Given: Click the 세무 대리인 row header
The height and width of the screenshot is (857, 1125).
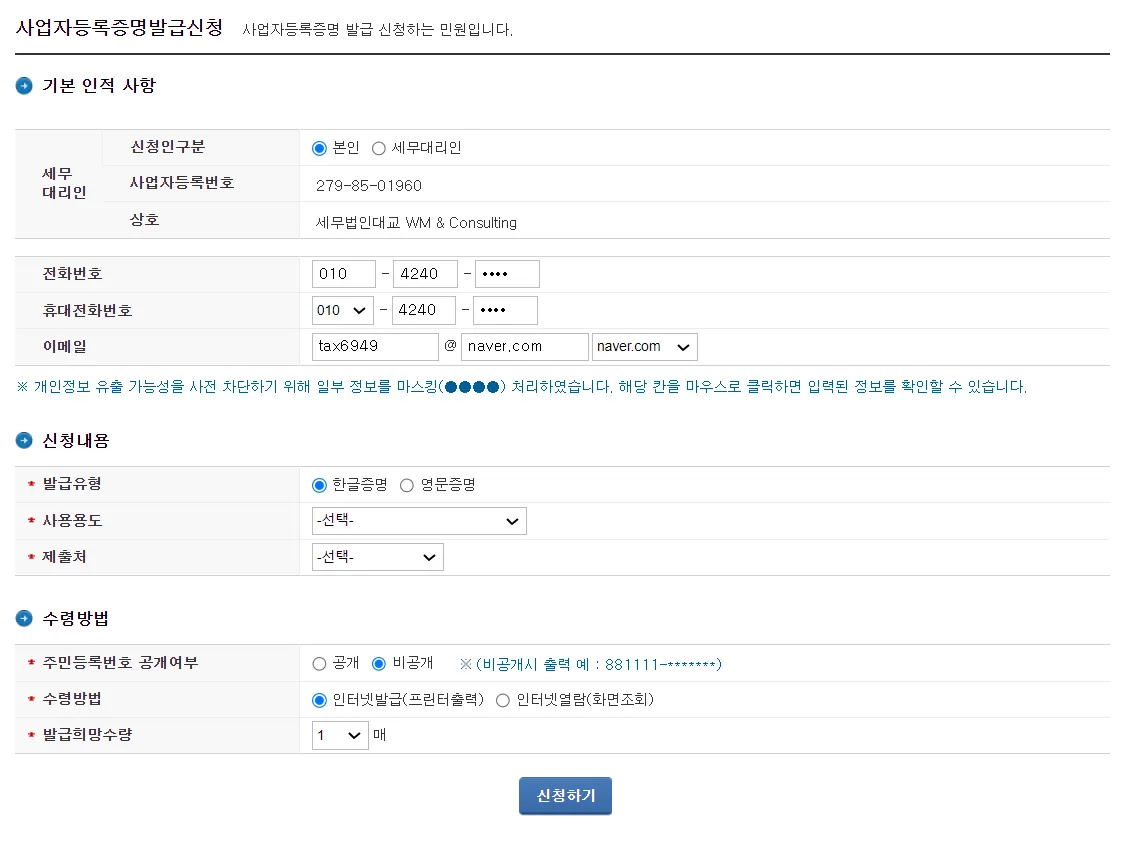Looking at the screenshot, I should [64, 183].
